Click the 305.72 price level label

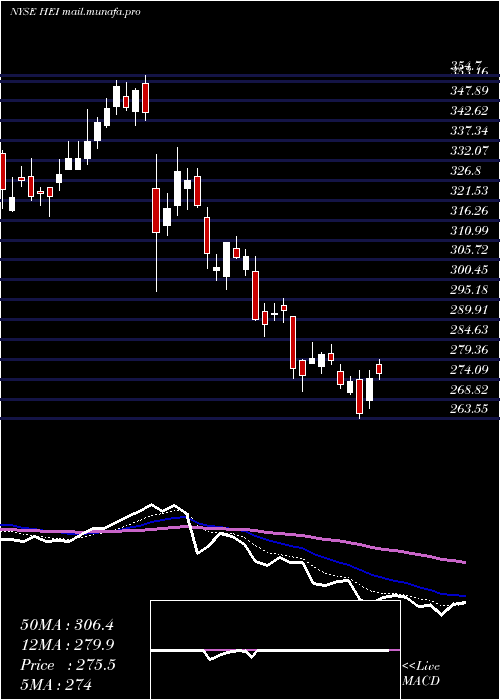tap(469, 250)
